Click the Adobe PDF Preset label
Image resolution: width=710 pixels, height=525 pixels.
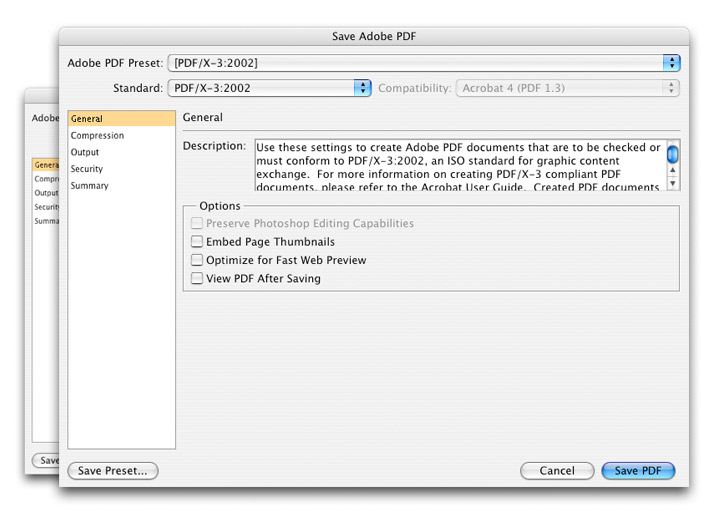coord(115,63)
